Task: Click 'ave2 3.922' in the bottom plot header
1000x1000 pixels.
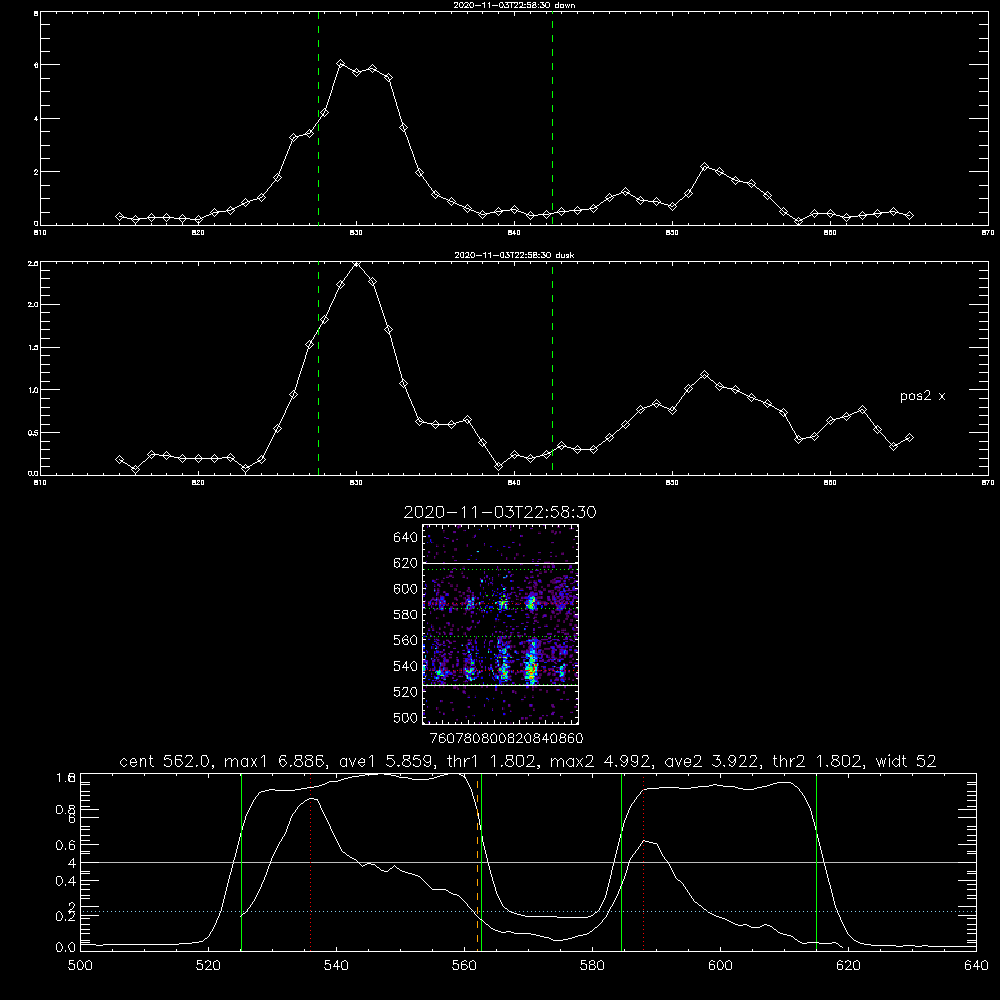Action: (712, 761)
